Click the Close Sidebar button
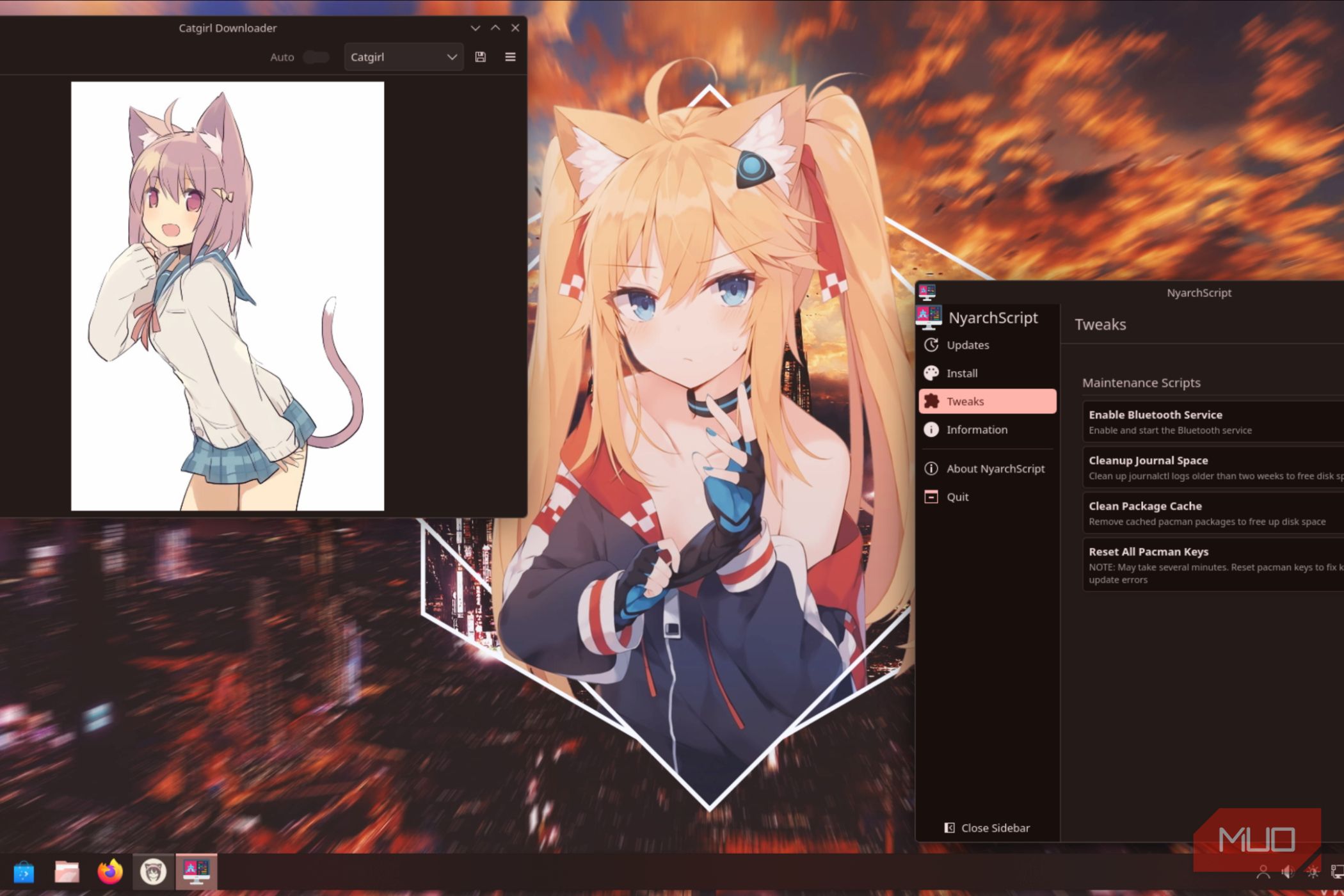Viewport: 1344px width, 896px height. pos(988,828)
